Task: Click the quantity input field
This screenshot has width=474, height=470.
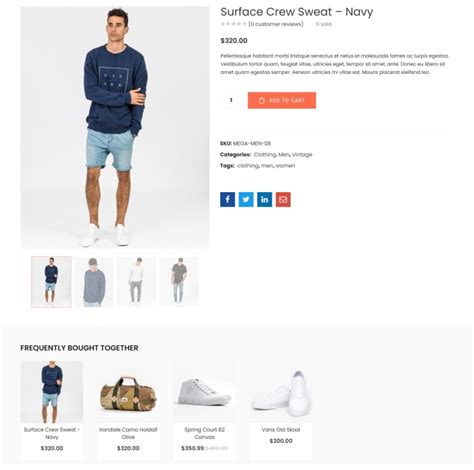Action: tap(231, 100)
